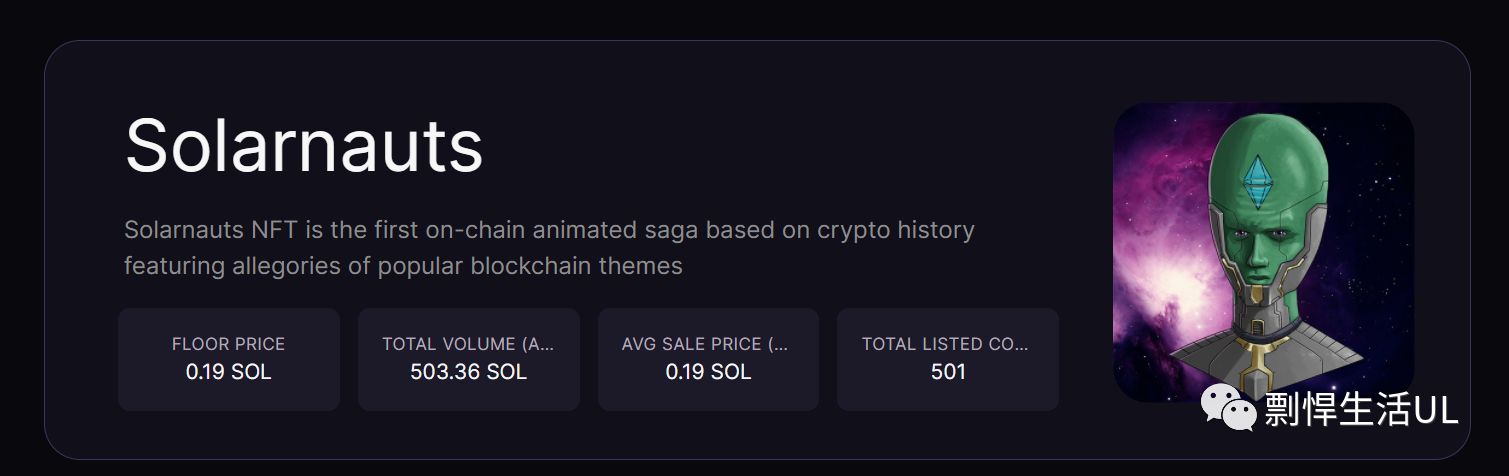This screenshot has width=1509, height=476.
Task: Click the first line of the Solarnauts description
Action: click(549, 231)
